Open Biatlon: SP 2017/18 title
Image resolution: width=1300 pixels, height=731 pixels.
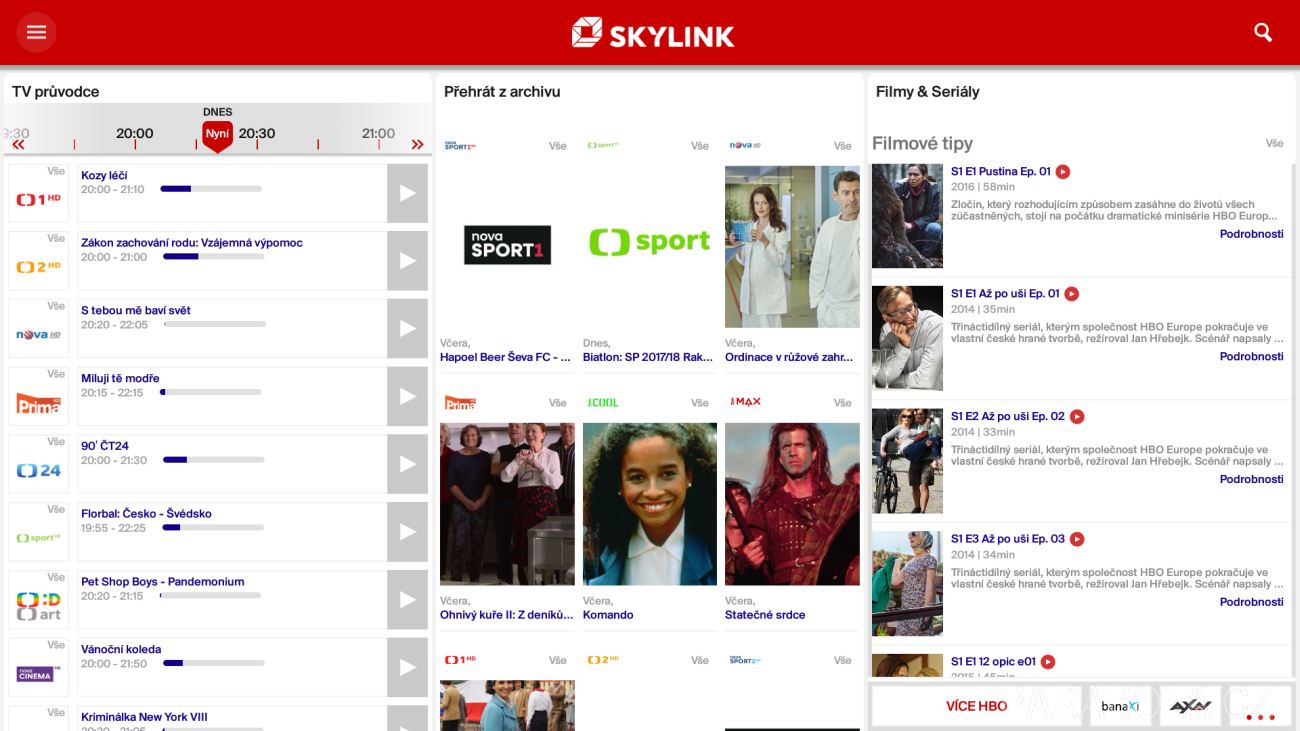(x=648, y=357)
